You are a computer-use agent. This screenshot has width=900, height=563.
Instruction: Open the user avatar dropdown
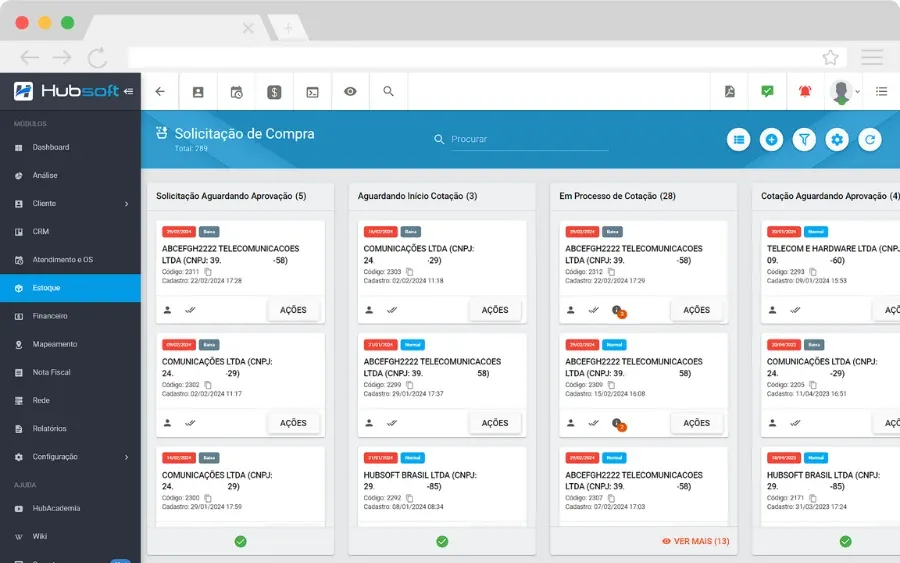pyautogui.click(x=845, y=92)
